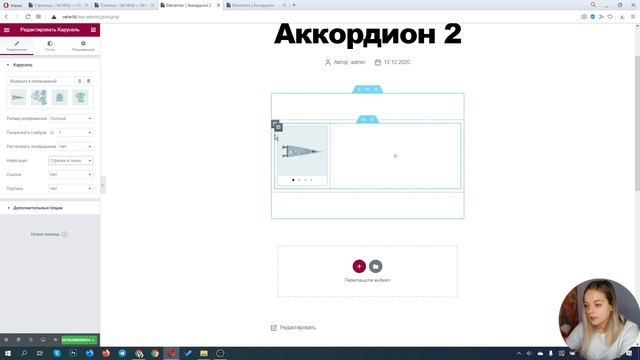This screenshot has height=360, width=640.
Task: Select the pennant flag gallery thumbnail
Action: click(x=18, y=97)
